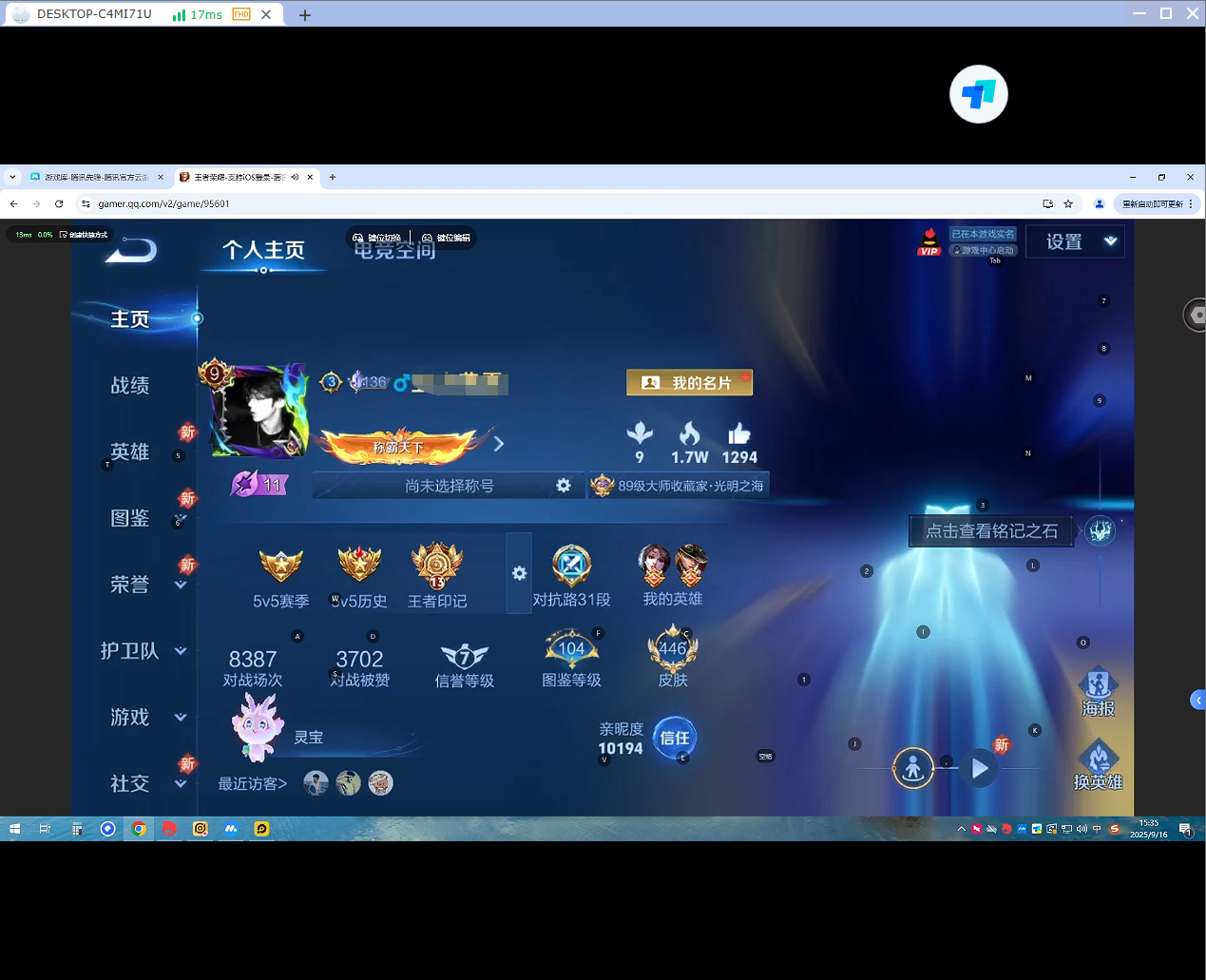
Task: Open the 信誉等级 credit icon
Action: [x=464, y=656]
